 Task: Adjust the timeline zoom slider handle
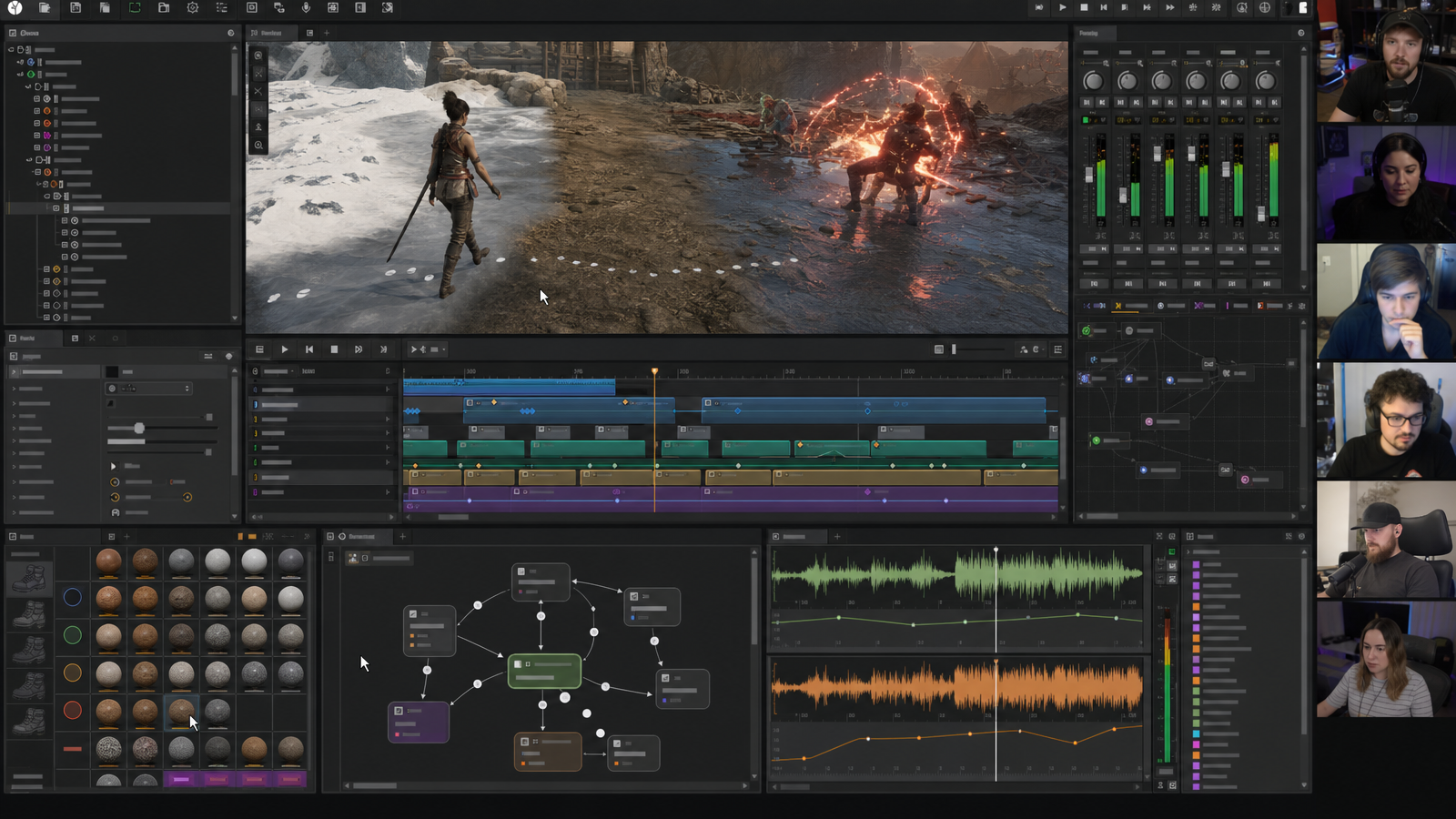(954, 349)
